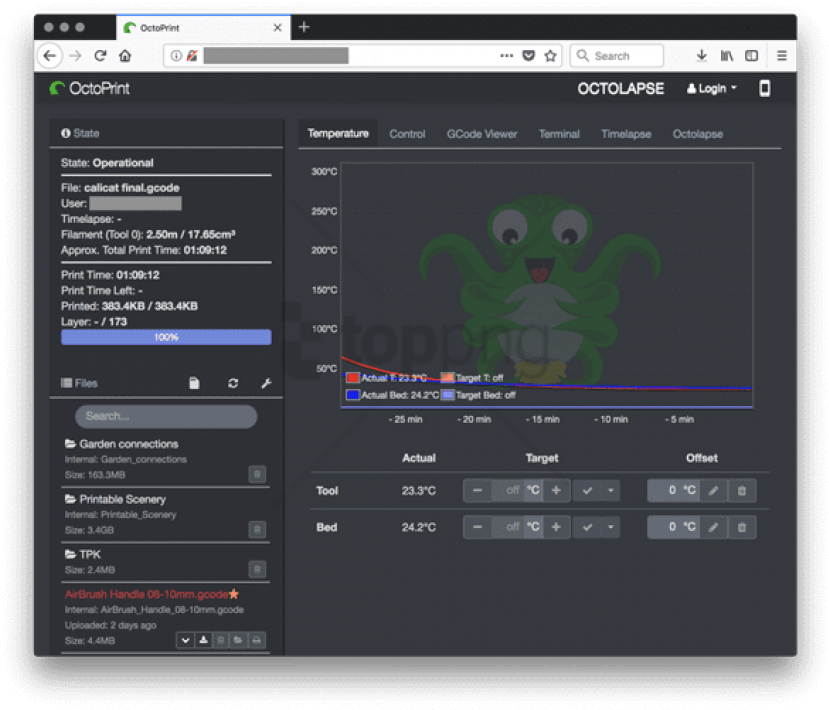Load AirBrush Handle file via folder icon
The image size is (829, 710).
pos(238,640)
